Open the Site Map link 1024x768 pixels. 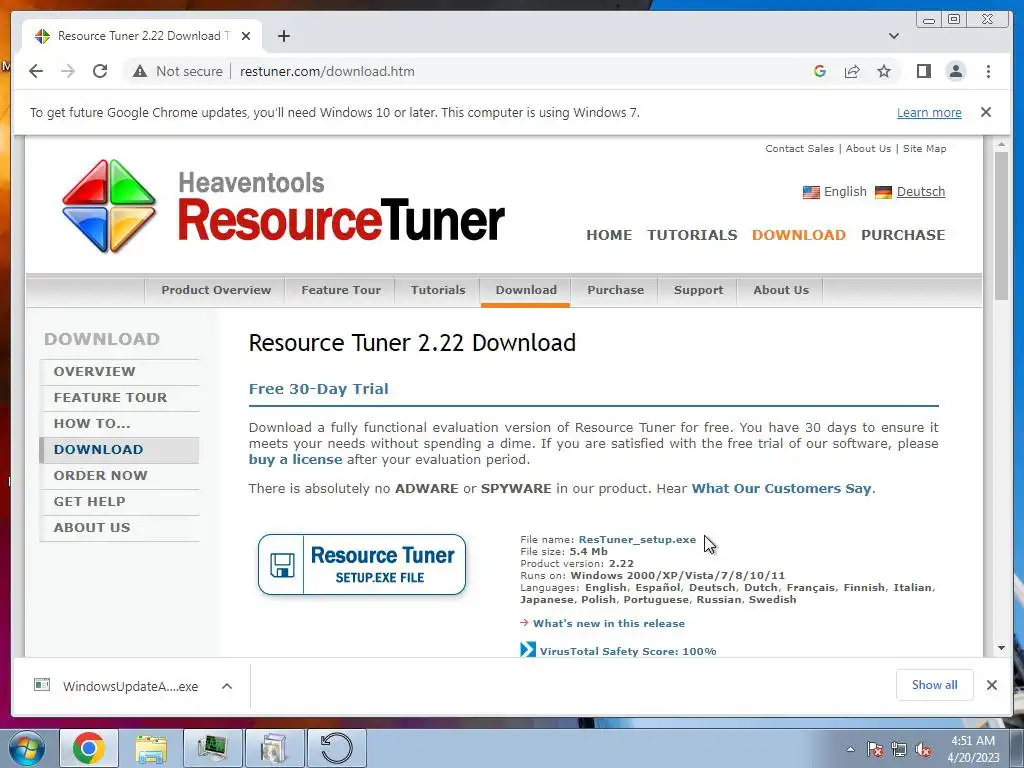(924, 148)
